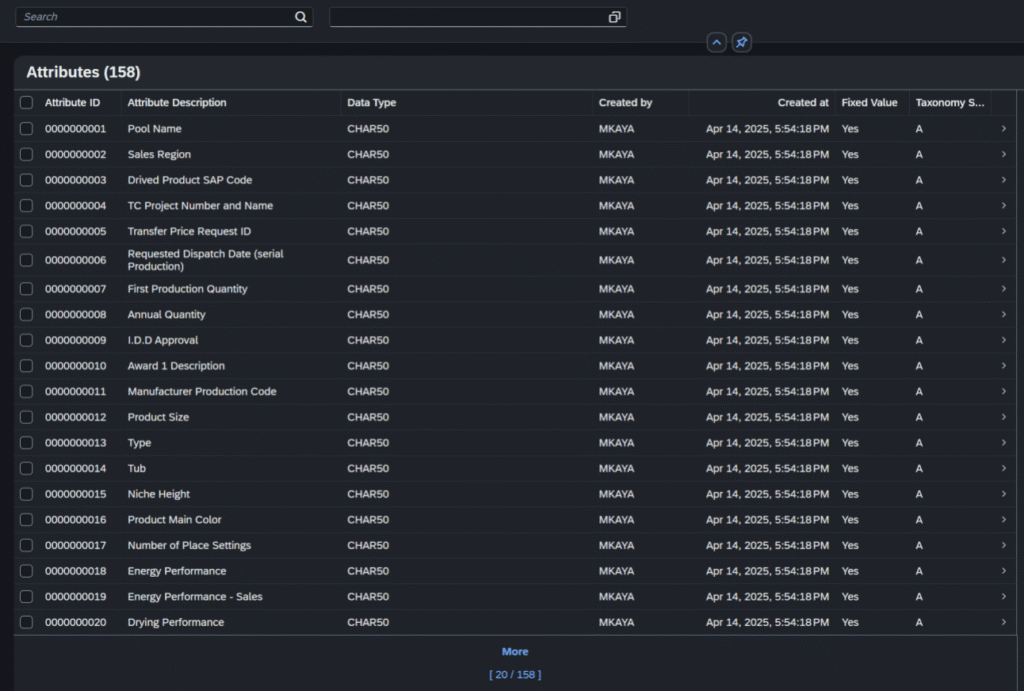This screenshot has width=1024, height=691.
Task: Click the Data Type column header
Action: pos(372,103)
